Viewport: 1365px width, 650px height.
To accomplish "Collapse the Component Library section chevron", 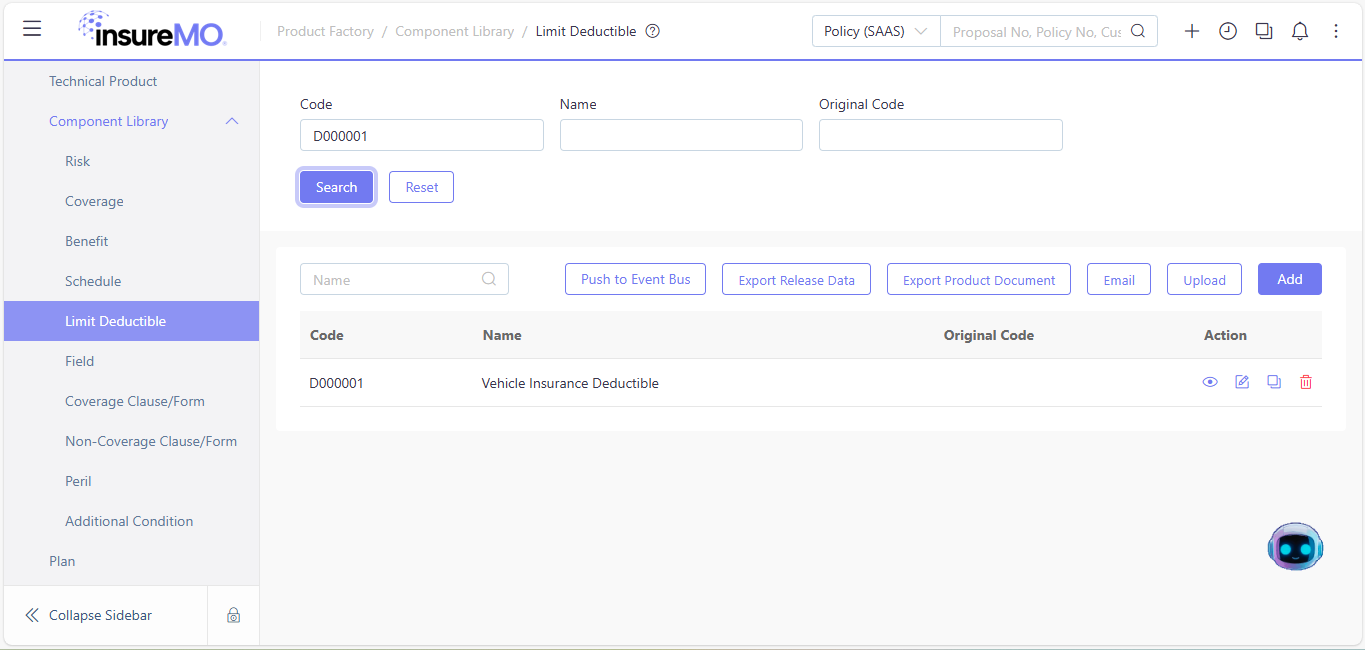I will 232,121.
